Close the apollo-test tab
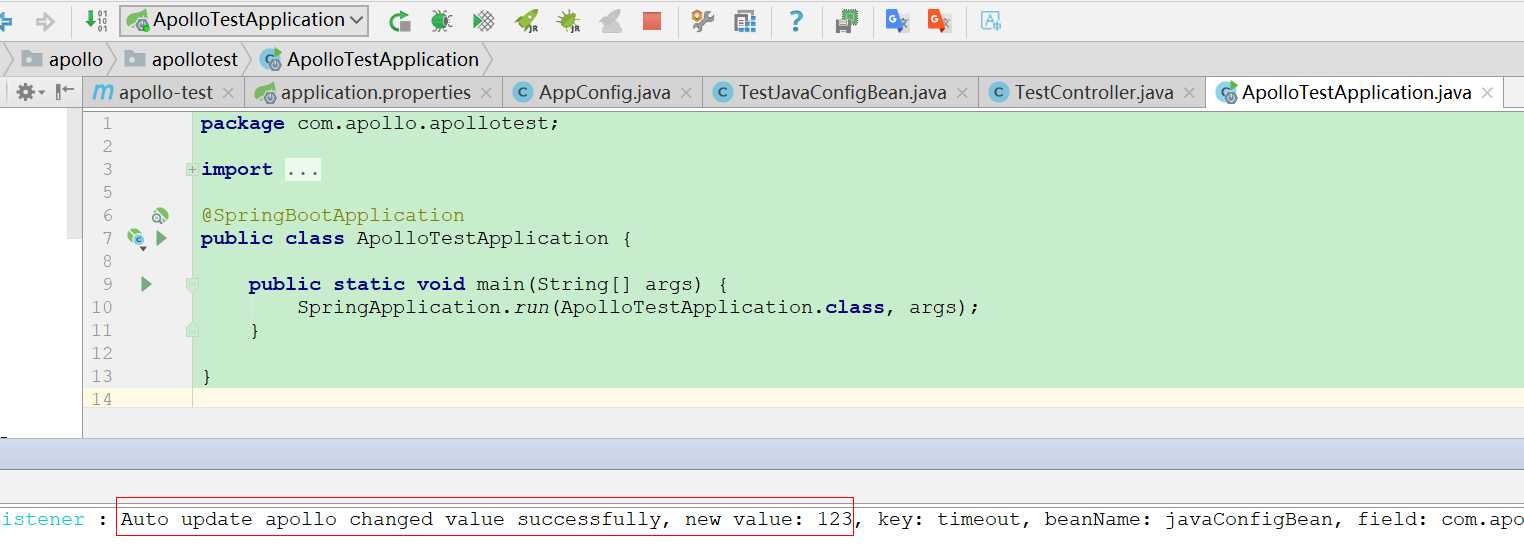Viewport: 1524px width, 549px height. 228,93
